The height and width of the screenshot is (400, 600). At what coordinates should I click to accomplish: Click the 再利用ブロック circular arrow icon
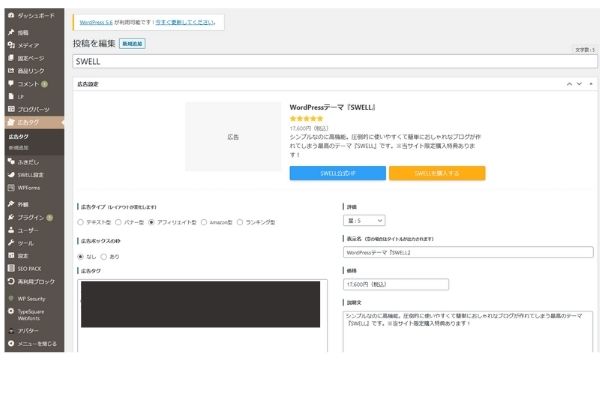pyautogui.click(x=11, y=281)
